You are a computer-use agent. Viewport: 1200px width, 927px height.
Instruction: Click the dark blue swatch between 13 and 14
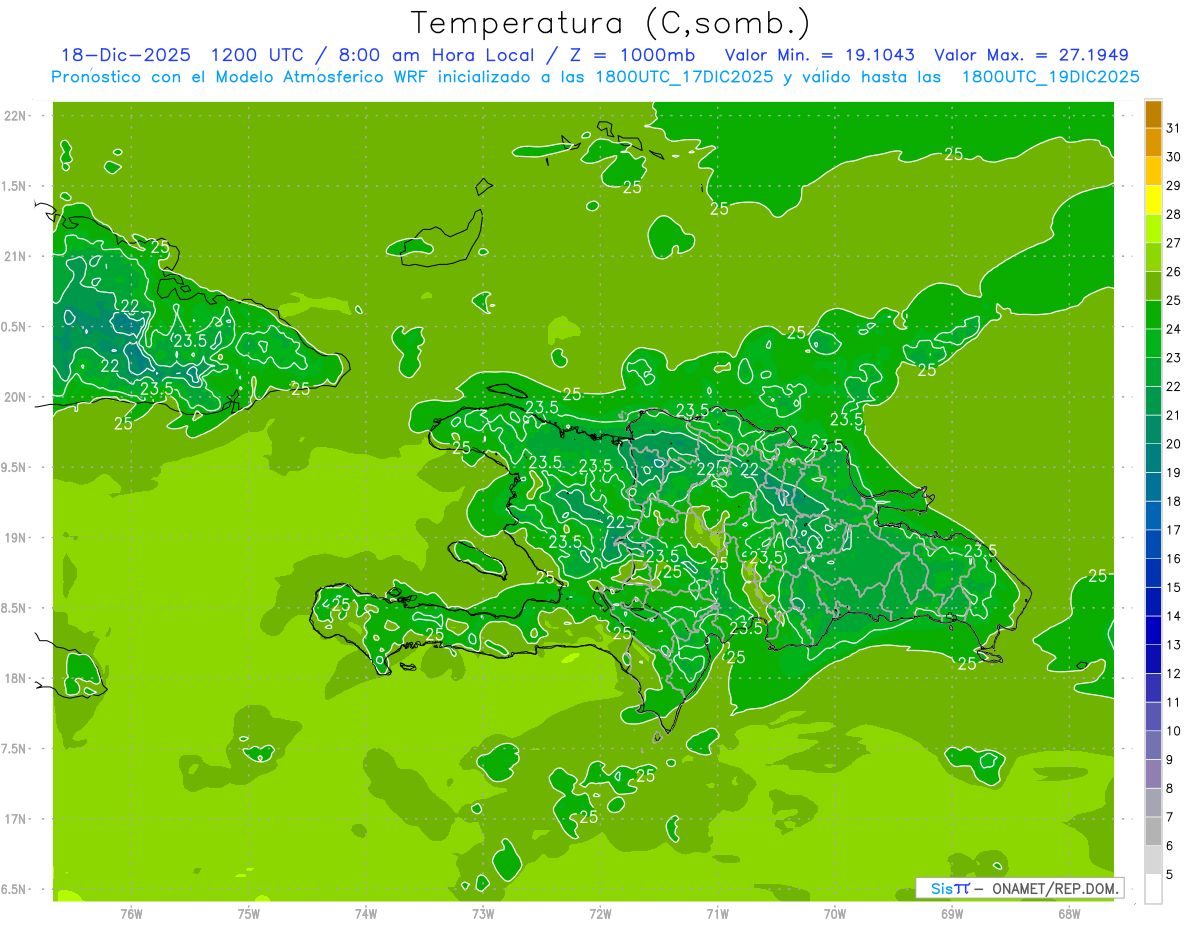click(1153, 630)
